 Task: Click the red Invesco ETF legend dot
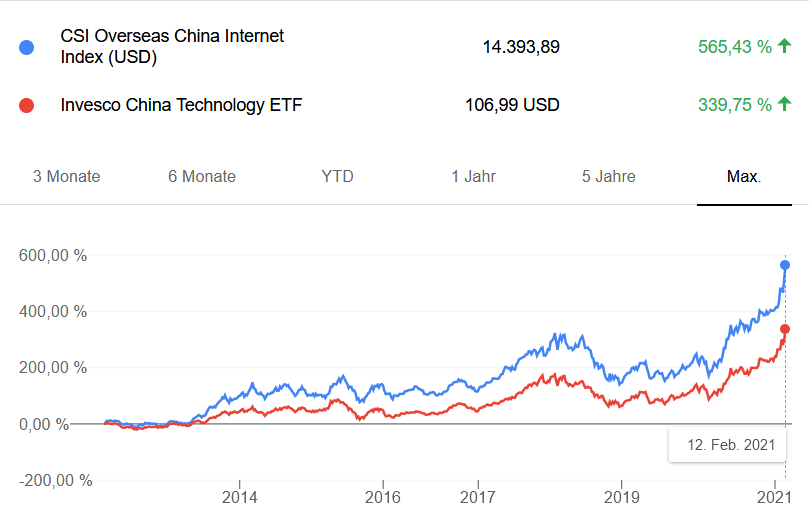pyautogui.click(x=27, y=105)
